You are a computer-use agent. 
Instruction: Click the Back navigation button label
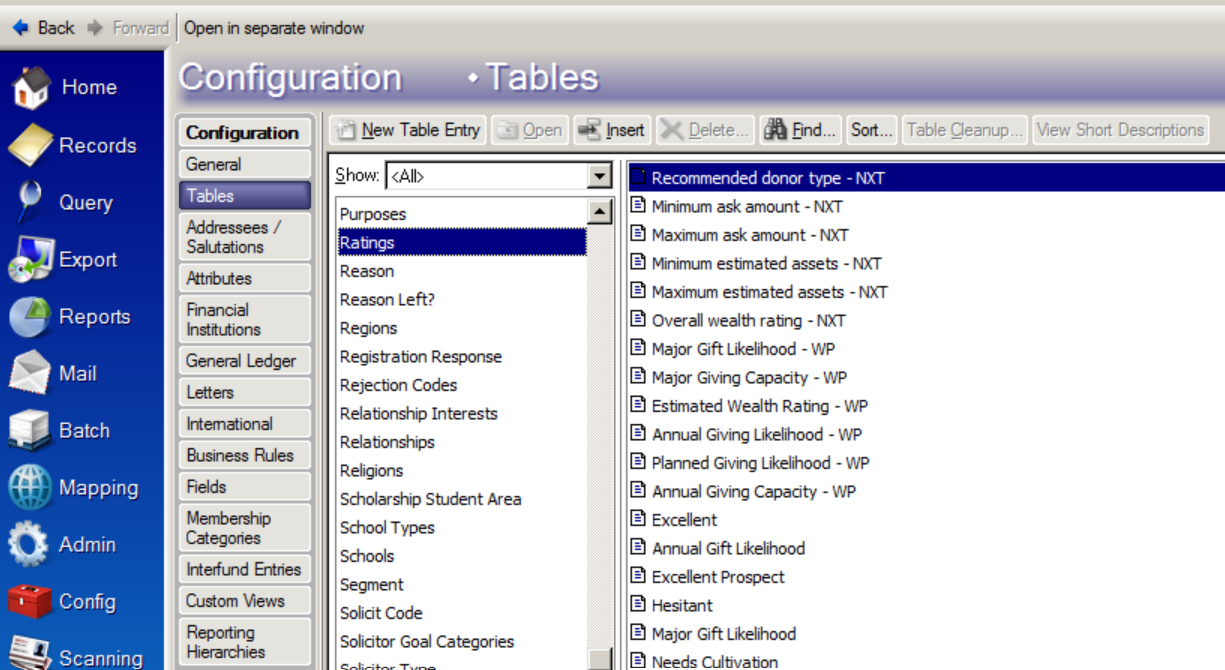(x=56, y=28)
